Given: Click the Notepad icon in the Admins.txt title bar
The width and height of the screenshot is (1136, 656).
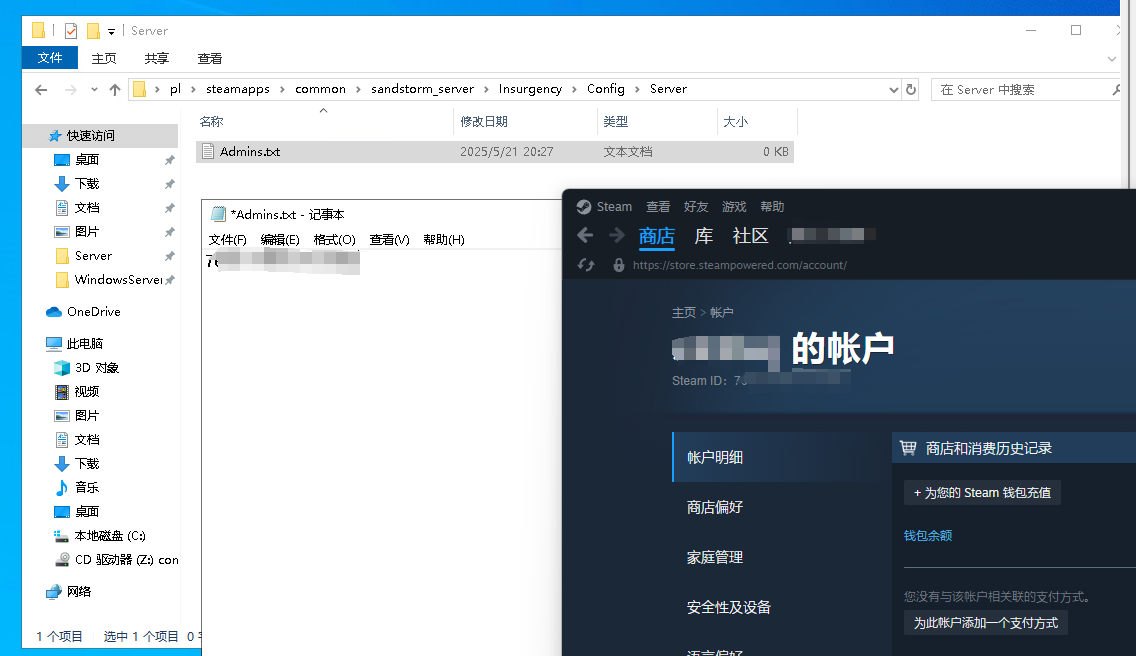Looking at the screenshot, I should tap(218, 214).
